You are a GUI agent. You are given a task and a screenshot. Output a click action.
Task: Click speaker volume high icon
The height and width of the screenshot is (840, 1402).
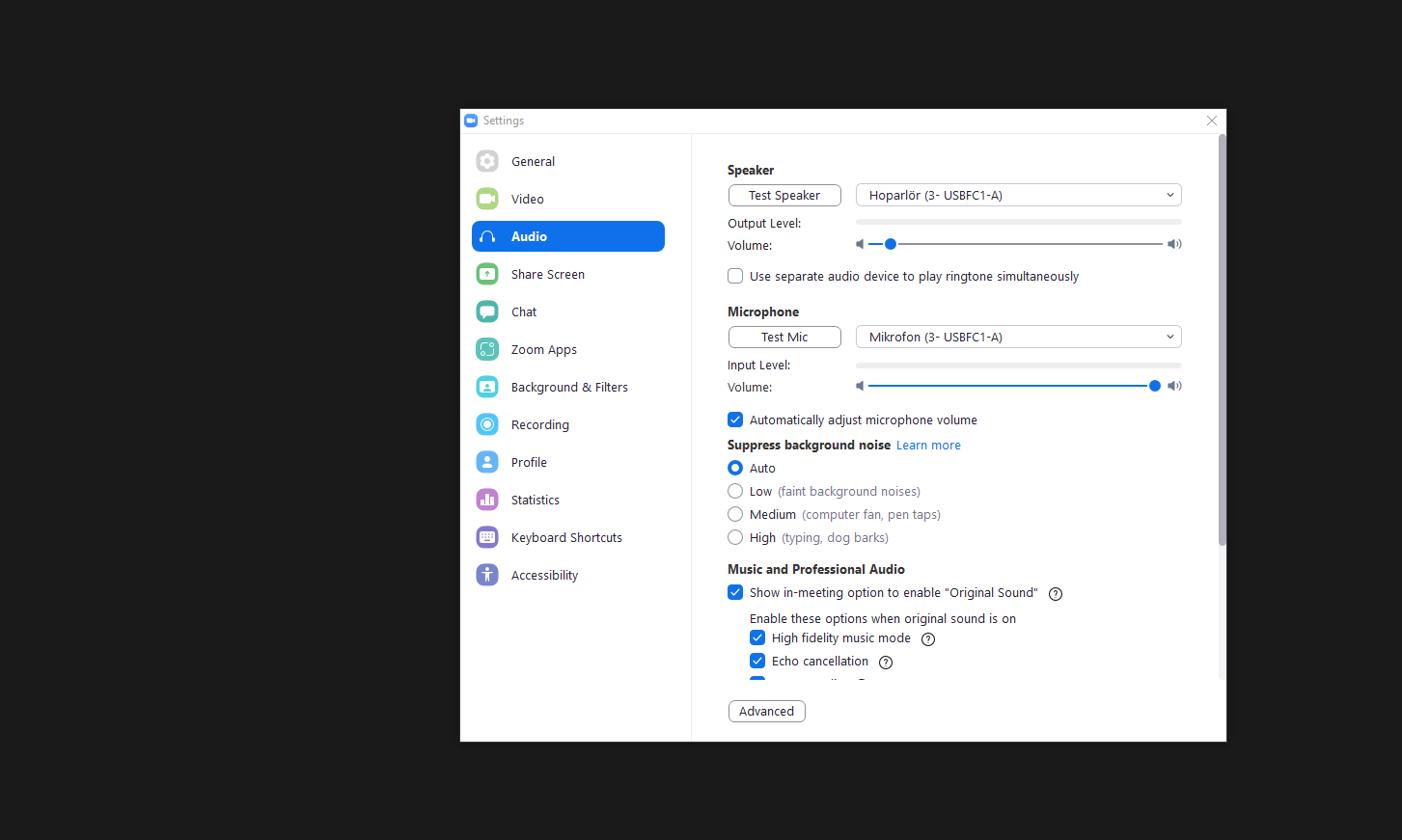1174,244
